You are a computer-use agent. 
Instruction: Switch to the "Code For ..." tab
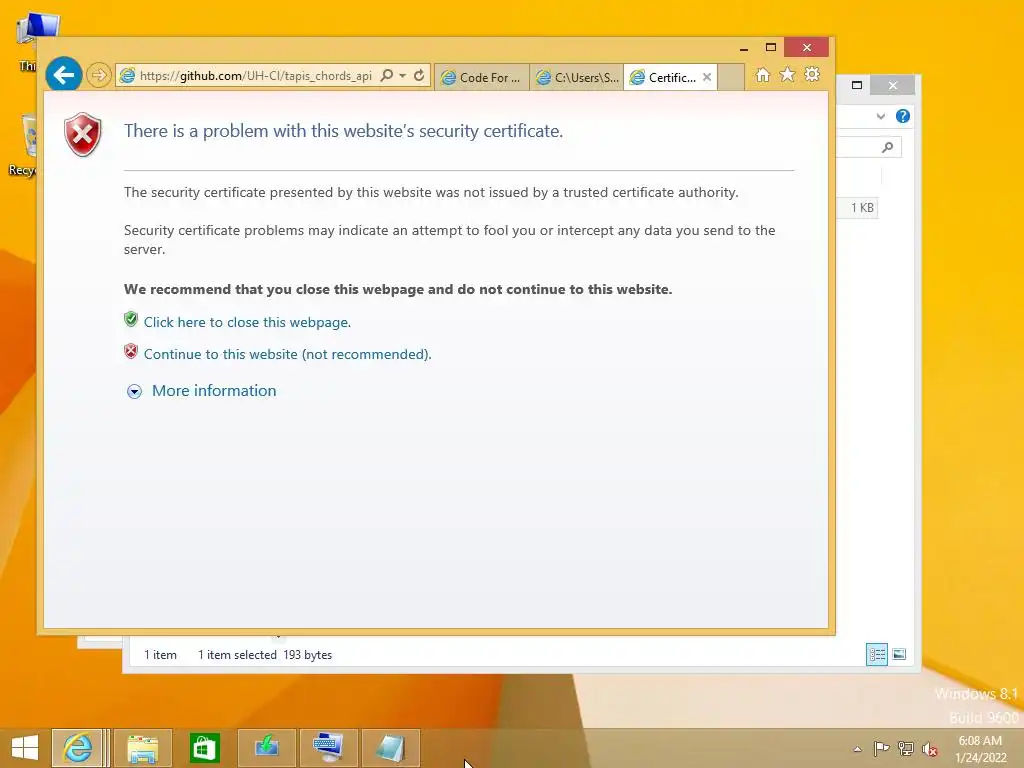point(482,78)
